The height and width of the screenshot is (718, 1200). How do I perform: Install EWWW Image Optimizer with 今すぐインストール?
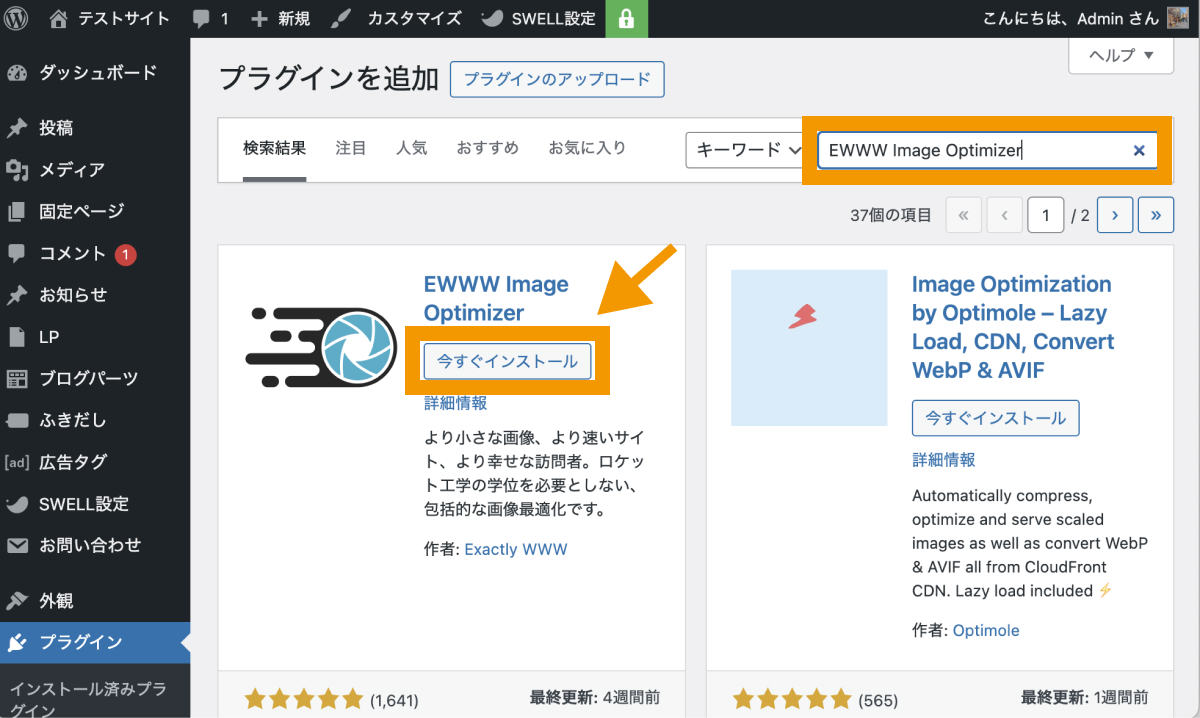pyautogui.click(x=507, y=361)
